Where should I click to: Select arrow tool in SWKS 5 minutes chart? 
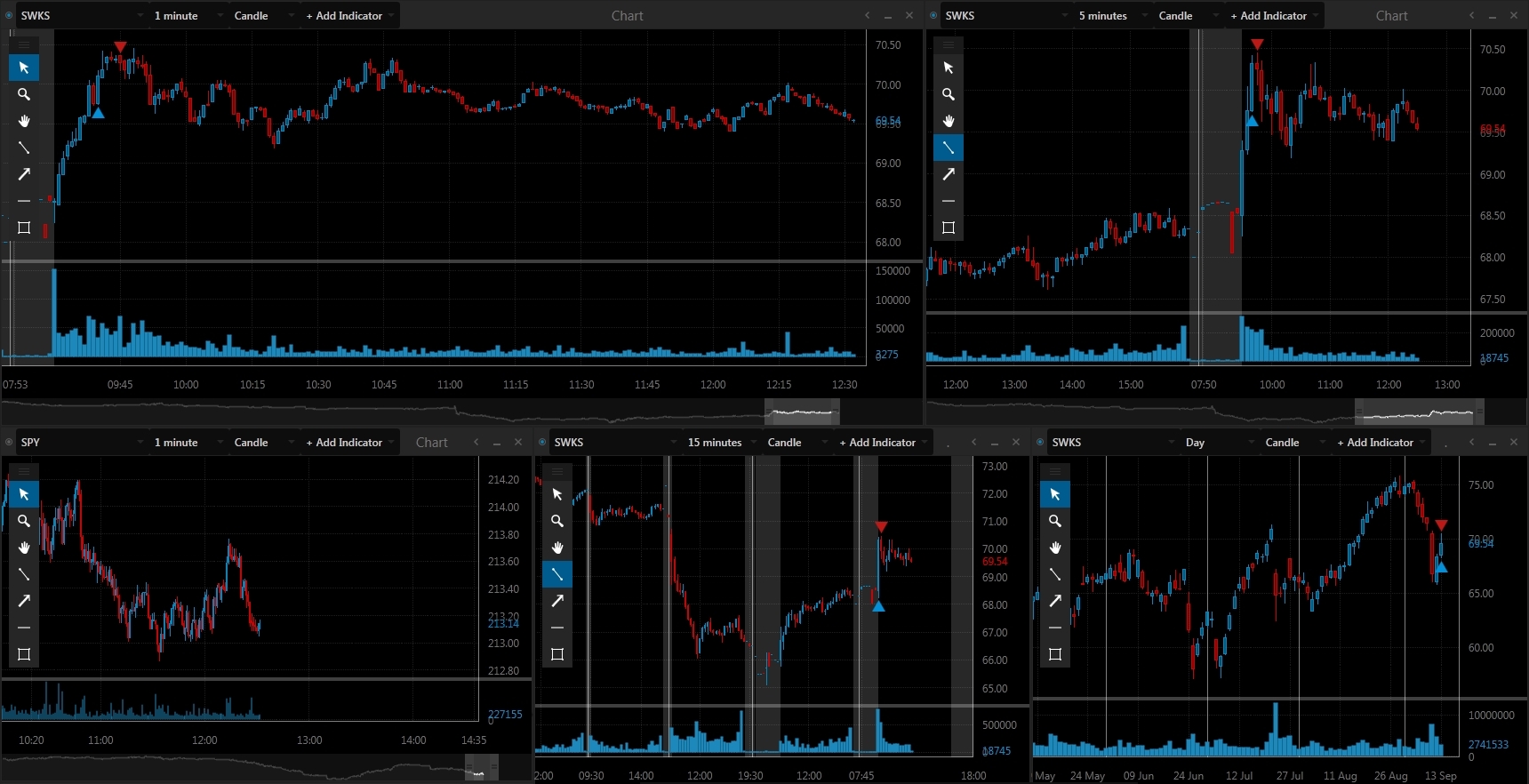click(949, 174)
